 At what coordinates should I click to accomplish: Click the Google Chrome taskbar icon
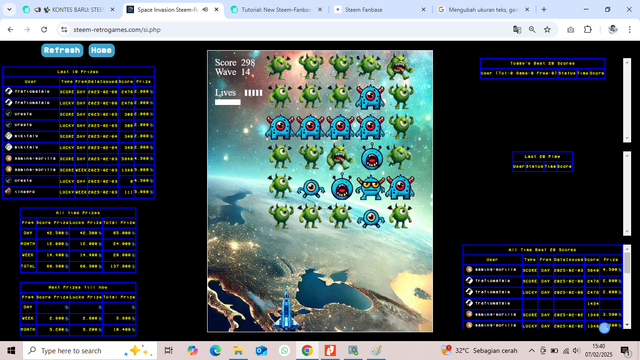(x=307, y=351)
